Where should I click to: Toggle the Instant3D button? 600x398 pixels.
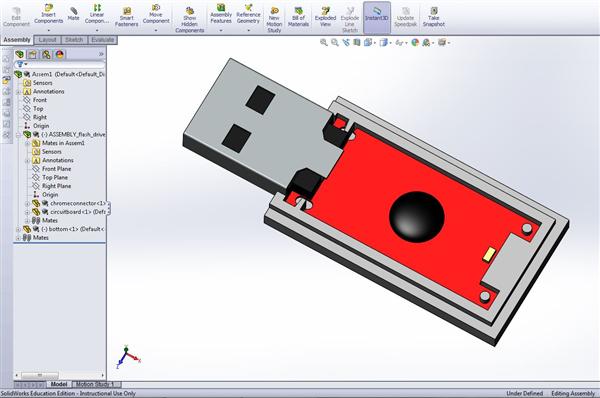coord(377,18)
